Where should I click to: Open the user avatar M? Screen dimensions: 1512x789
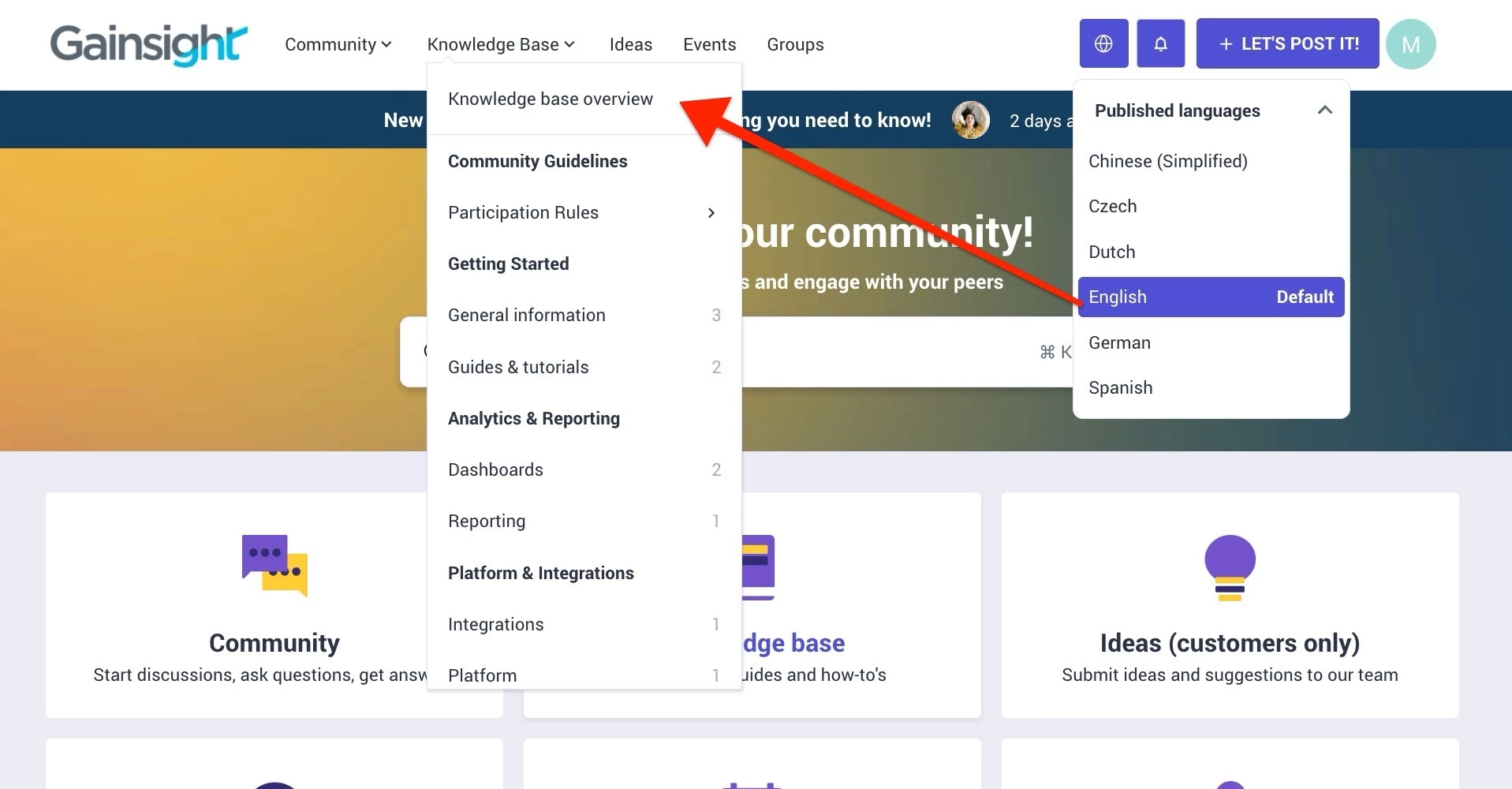1410,44
